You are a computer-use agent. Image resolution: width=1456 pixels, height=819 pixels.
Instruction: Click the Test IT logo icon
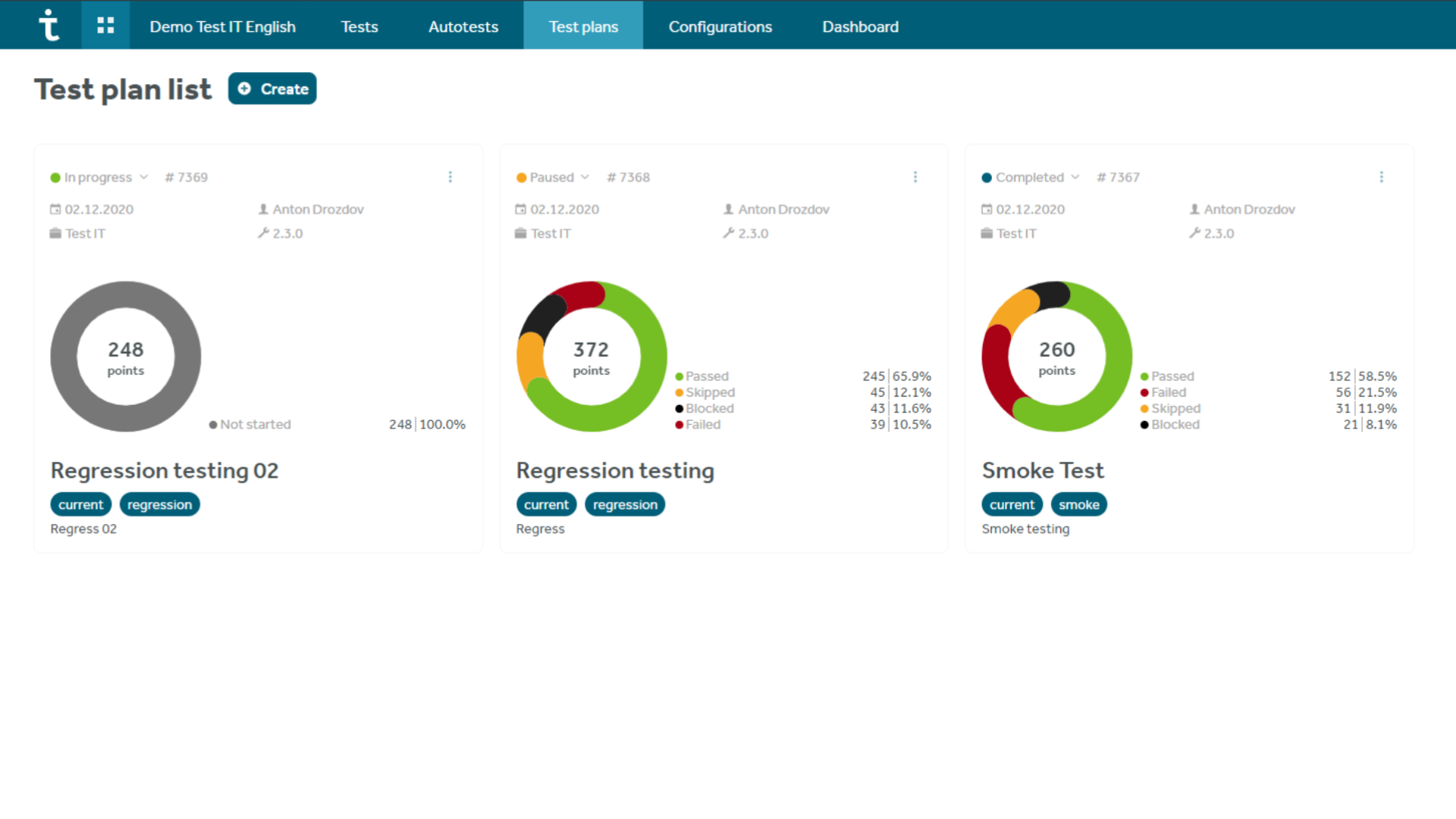49,25
